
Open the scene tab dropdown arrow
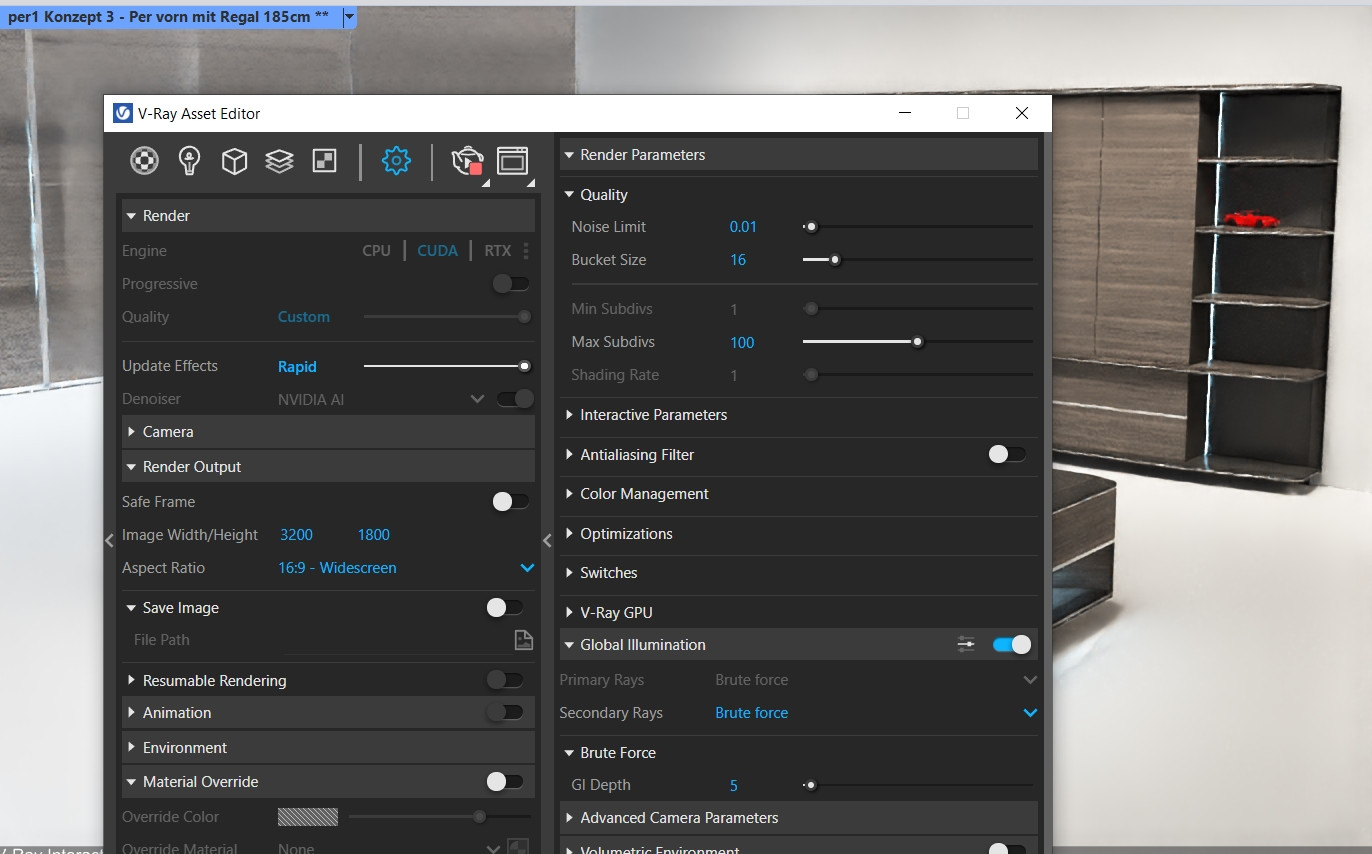tap(349, 17)
